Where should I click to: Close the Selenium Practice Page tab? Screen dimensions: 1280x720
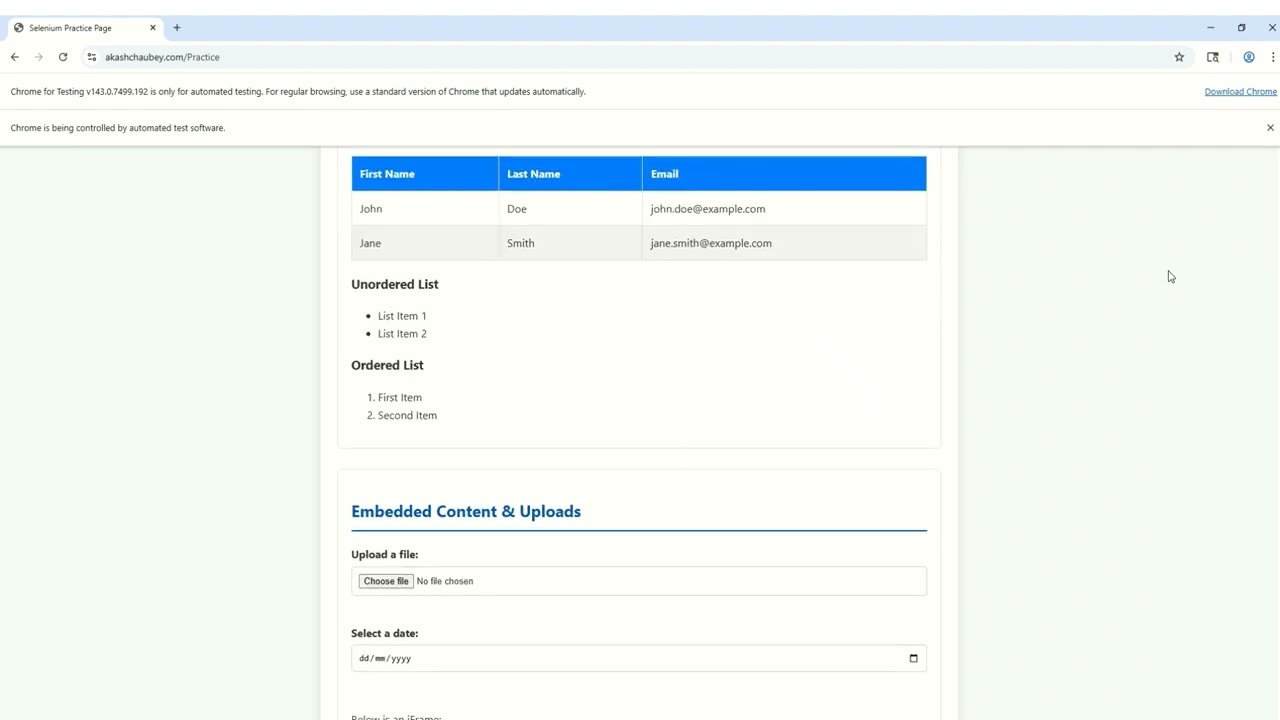click(153, 28)
